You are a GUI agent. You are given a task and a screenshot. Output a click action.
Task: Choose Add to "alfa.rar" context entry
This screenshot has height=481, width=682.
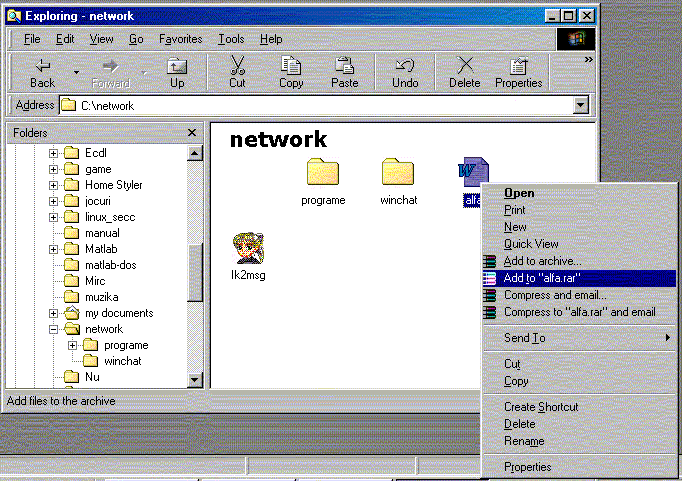(x=542, y=278)
